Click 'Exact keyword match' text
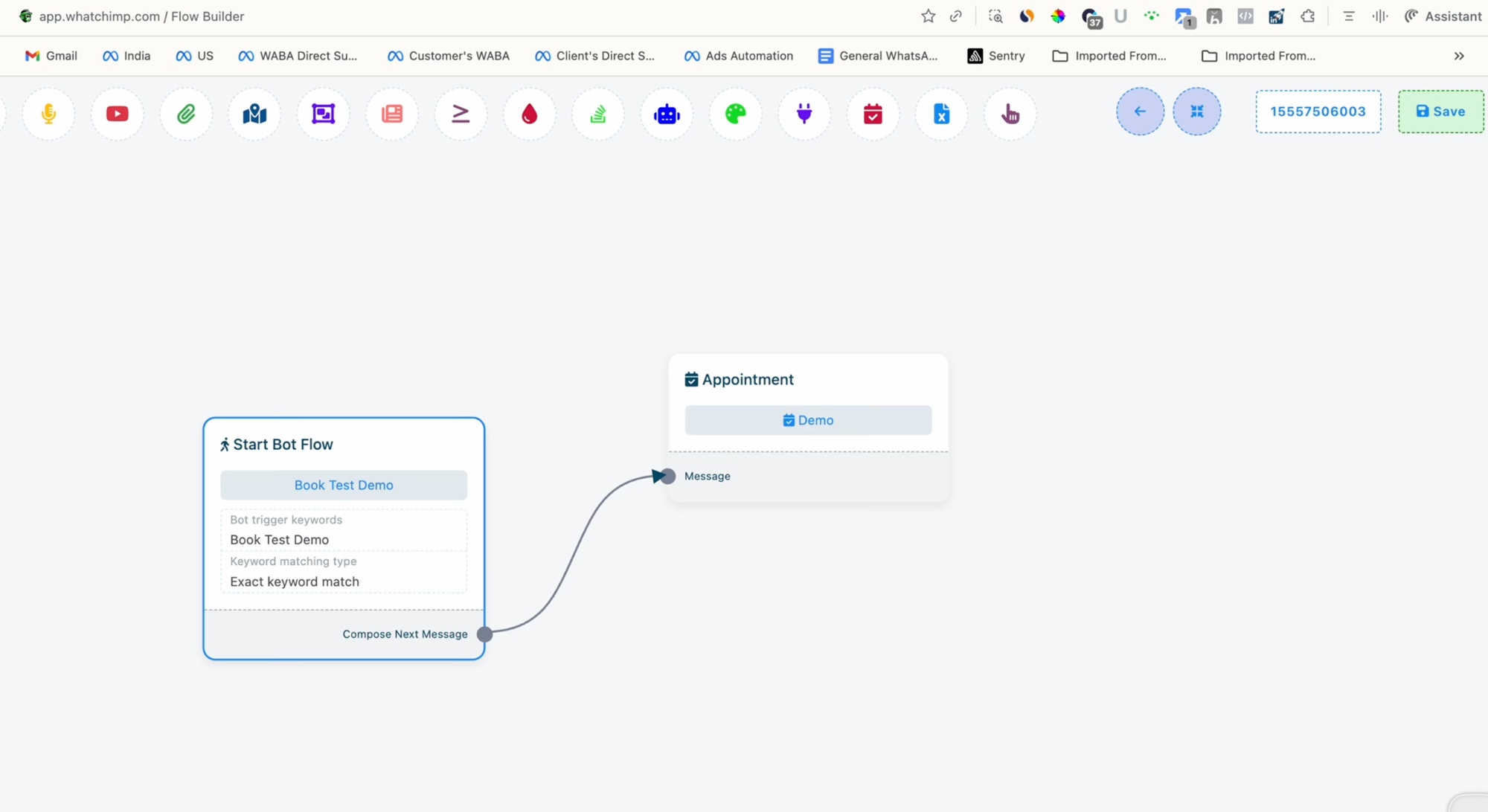The width and height of the screenshot is (1488, 812). tap(295, 581)
